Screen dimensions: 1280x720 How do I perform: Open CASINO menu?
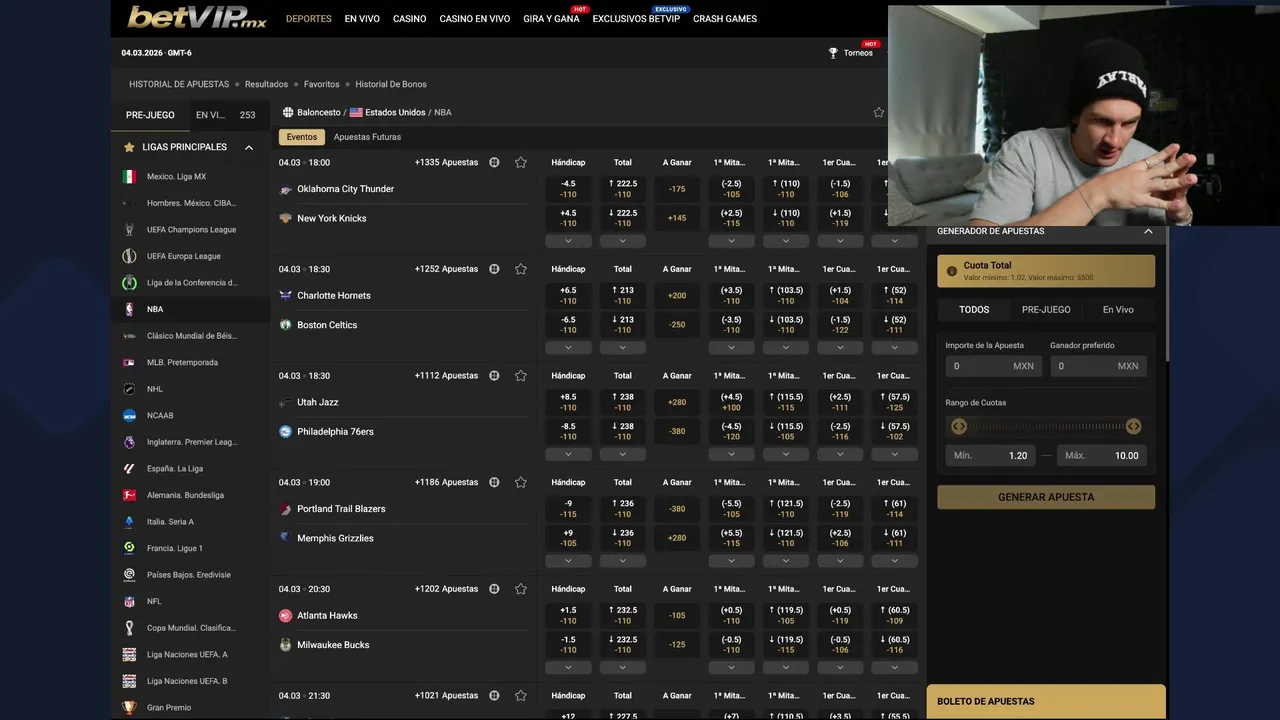(x=409, y=19)
